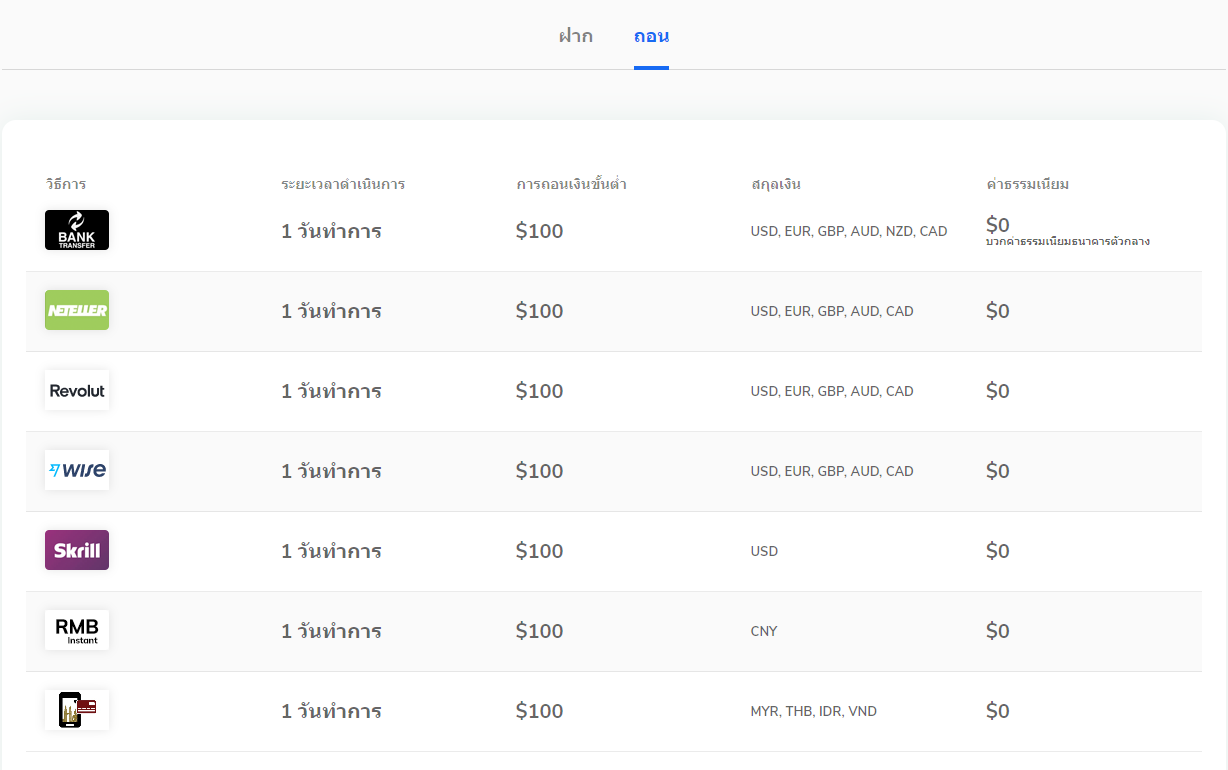
Task: Click $0 fee in Revolut row
Action: tap(998, 391)
